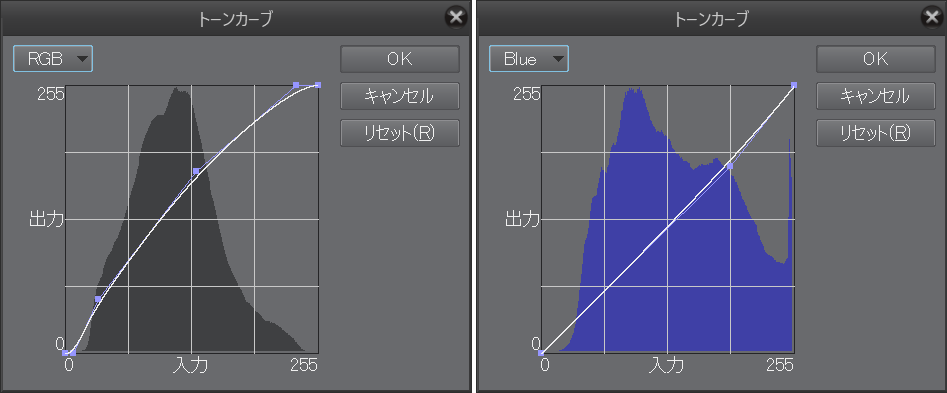Click the RGB dropdown arrow
The width and height of the screenshot is (947, 393).
point(82,59)
